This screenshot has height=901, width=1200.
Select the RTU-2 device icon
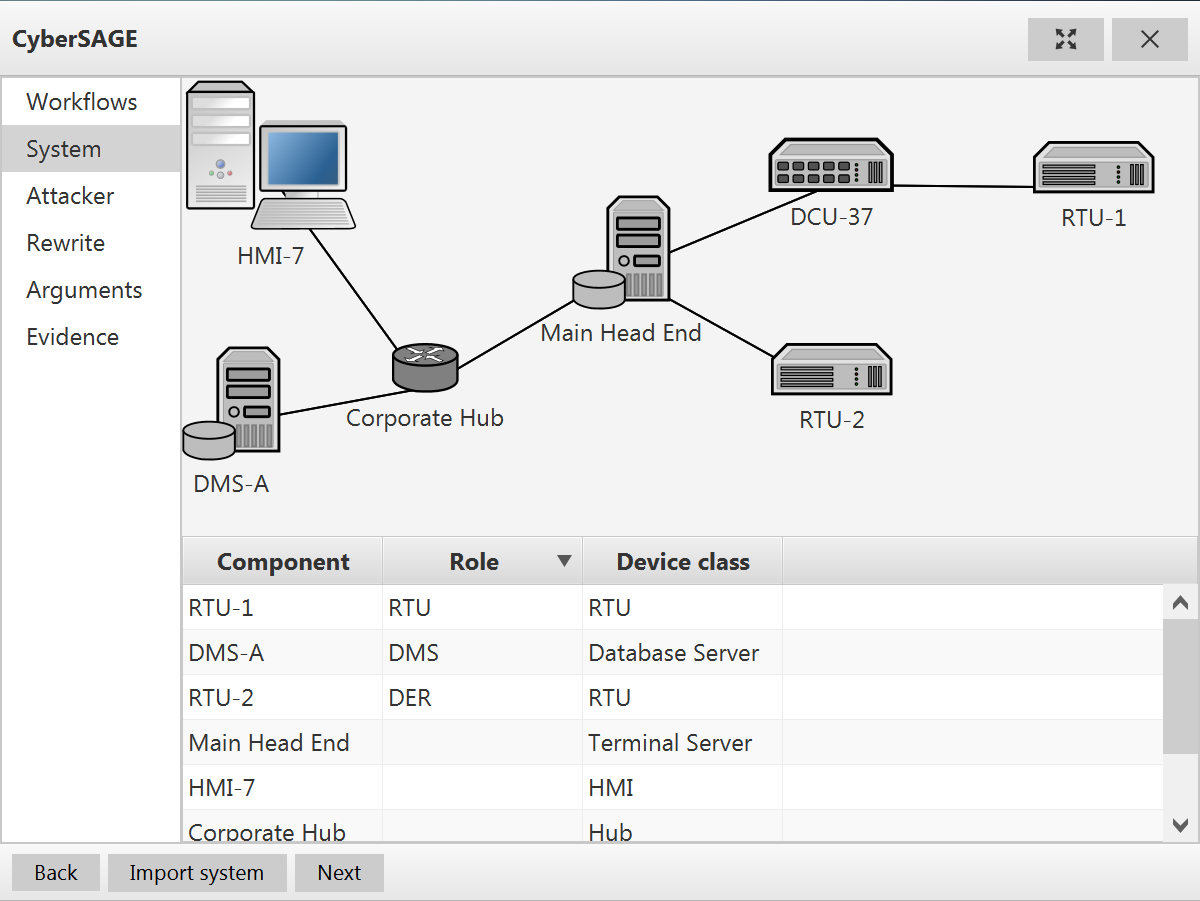(x=831, y=370)
